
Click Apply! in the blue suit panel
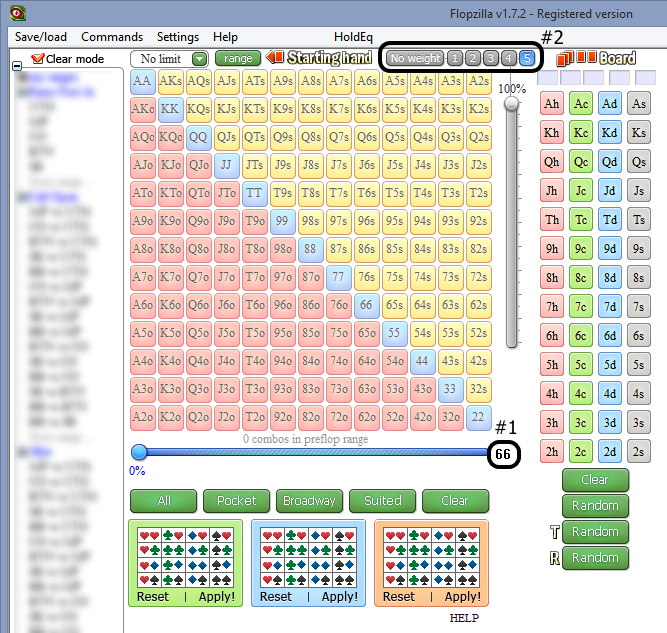(339, 597)
